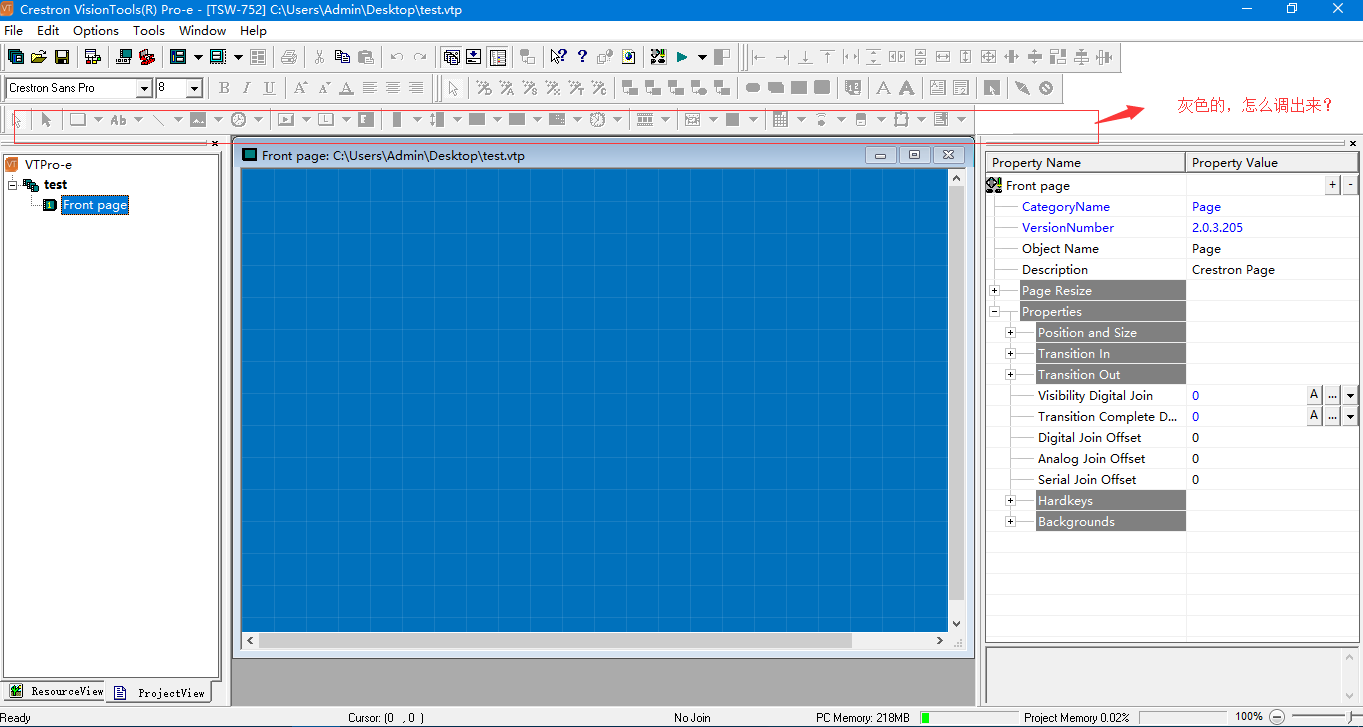Click the Open folder toolbar icon

pyautogui.click(x=39, y=57)
